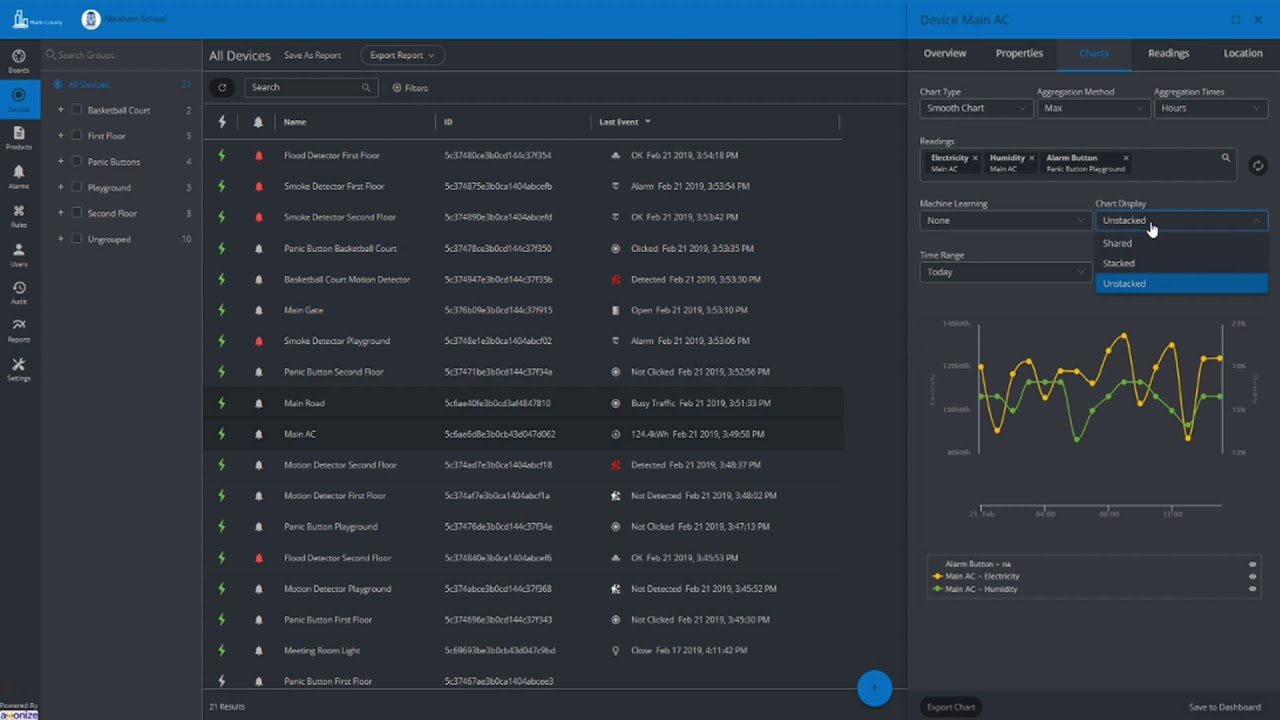This screenshot has width=1280, height=720.
Task: Click green power icon of Main AC row
Action: 222,434
